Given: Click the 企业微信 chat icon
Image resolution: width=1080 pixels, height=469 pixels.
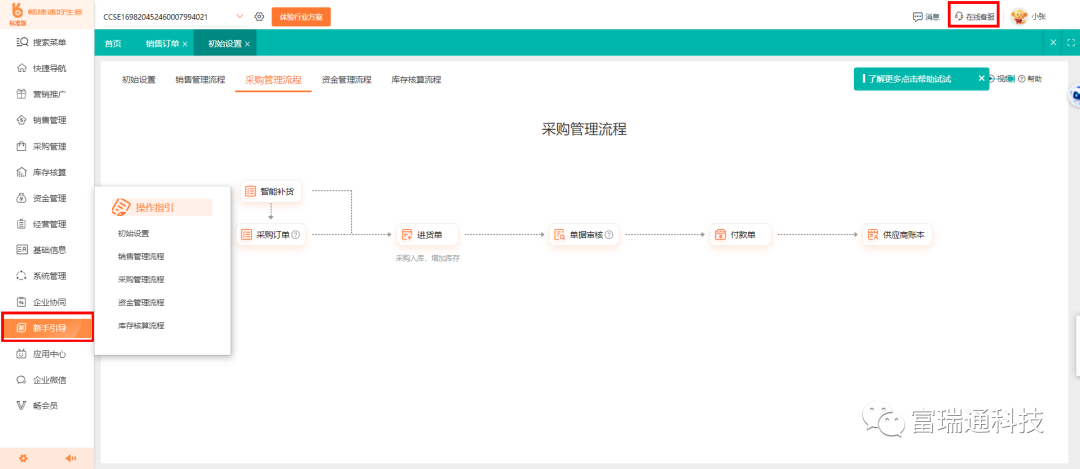Looking at the screenshot, I should tap(21, 379).
